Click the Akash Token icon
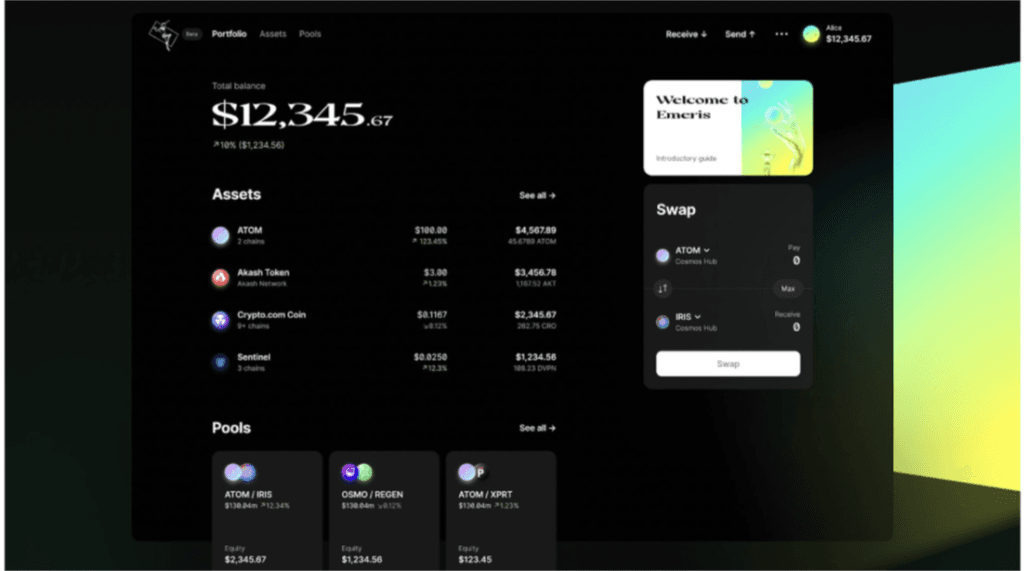The height and width of the screenshot is (571, 1024). pyautogui.click(x=221, y=278)
